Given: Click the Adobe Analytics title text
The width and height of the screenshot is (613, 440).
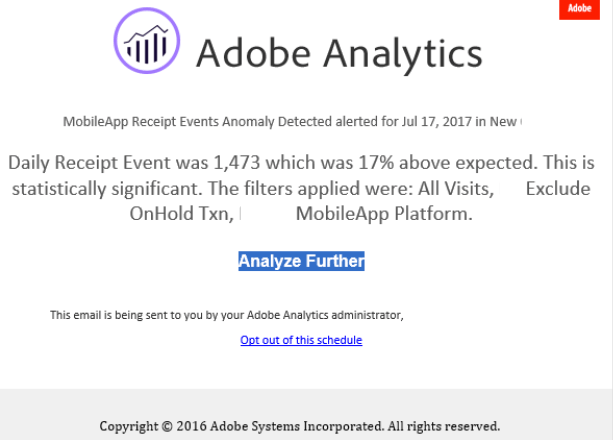Looking at the screenshot, I should click(339, 53).
